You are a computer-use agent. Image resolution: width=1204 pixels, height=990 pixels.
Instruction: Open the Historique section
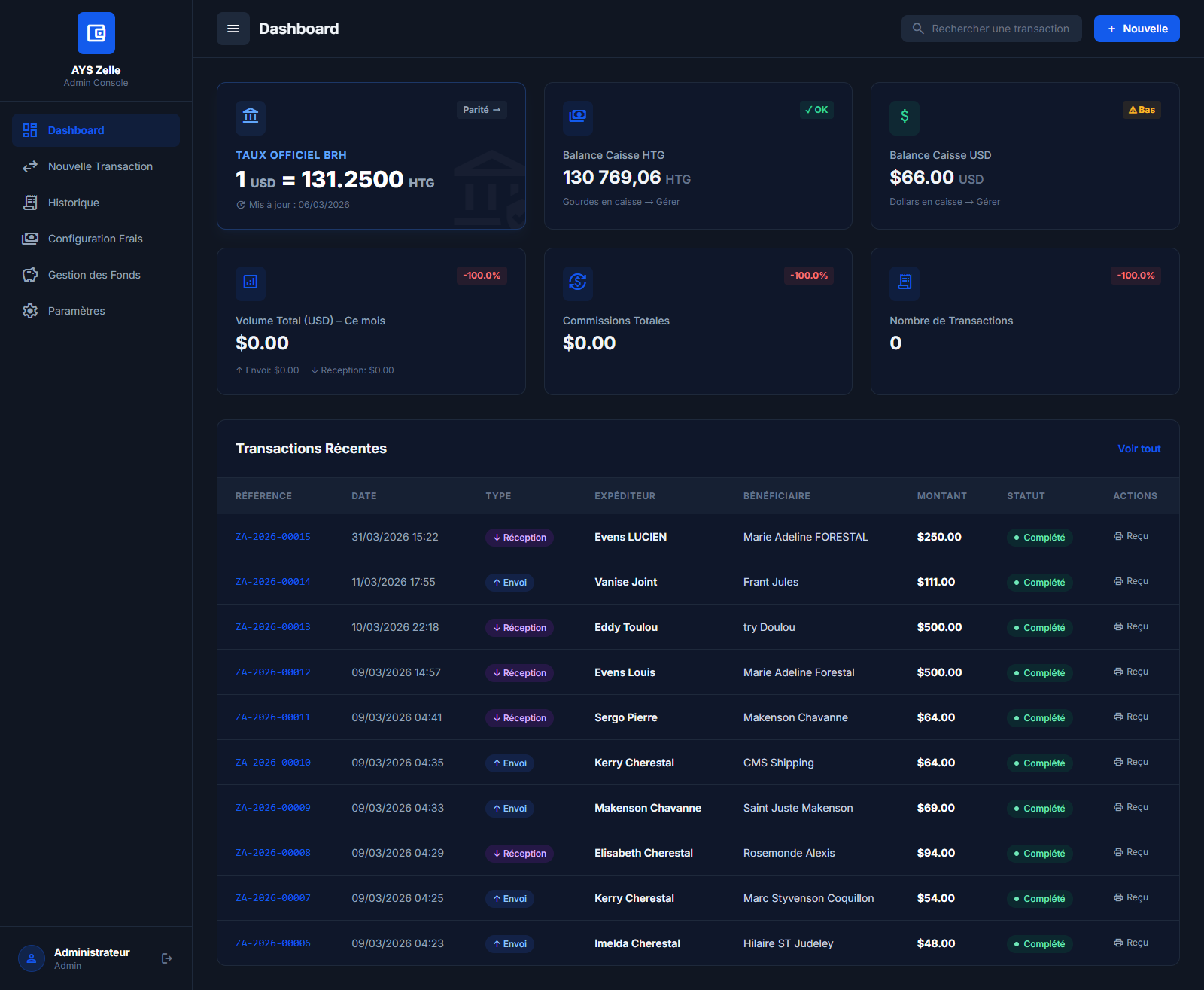coord(73,203)
